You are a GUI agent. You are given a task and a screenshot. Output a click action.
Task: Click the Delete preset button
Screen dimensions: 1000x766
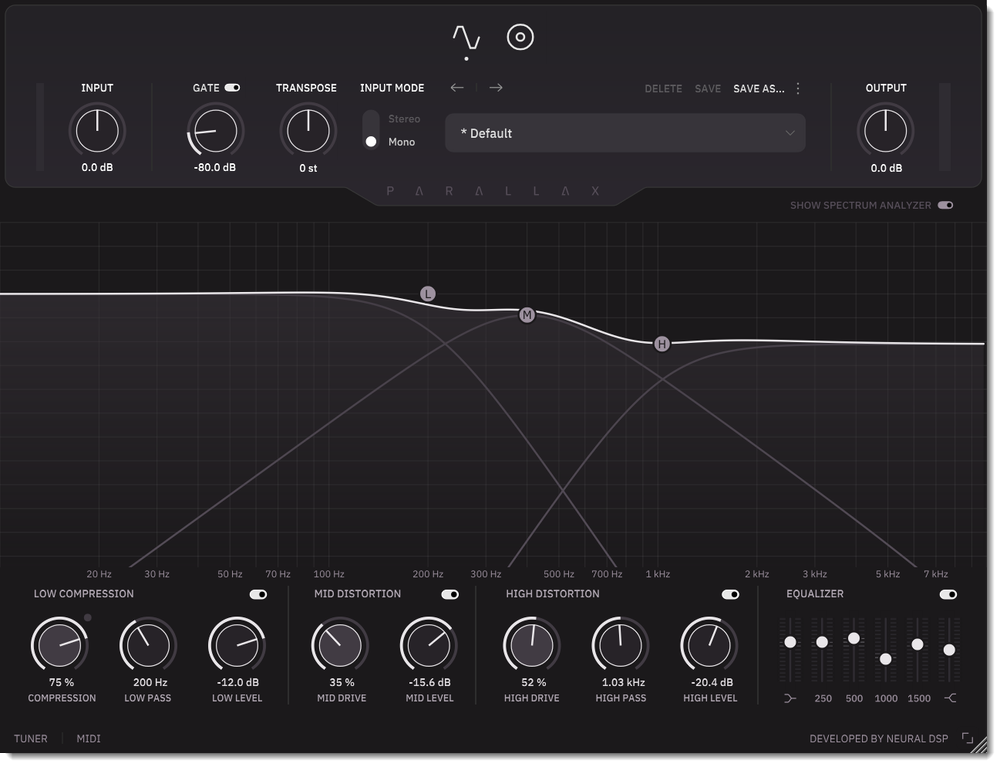(x=663, y=89)
